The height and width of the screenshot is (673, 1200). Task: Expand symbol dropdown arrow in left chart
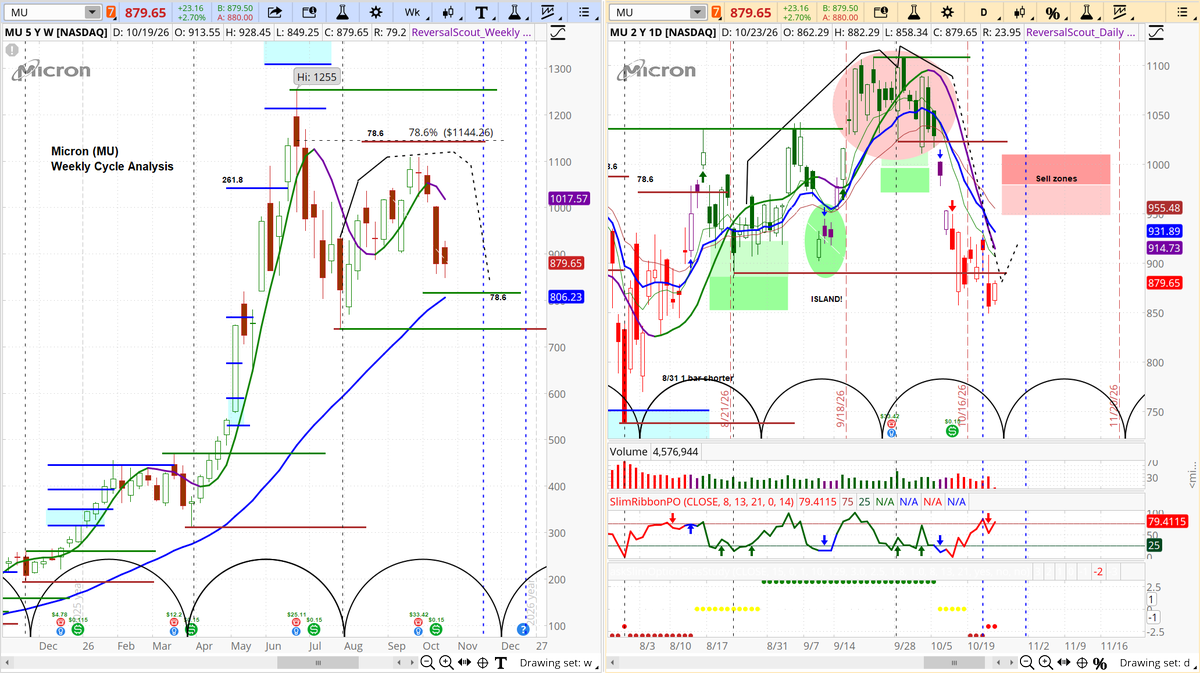pyautogui.click(x=92, y=13)
